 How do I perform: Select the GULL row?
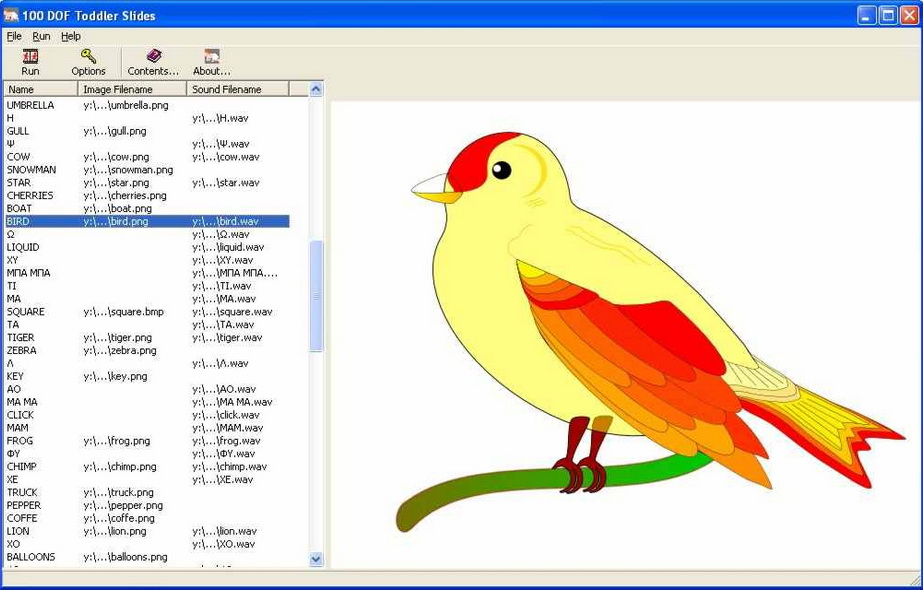point(147,131)
